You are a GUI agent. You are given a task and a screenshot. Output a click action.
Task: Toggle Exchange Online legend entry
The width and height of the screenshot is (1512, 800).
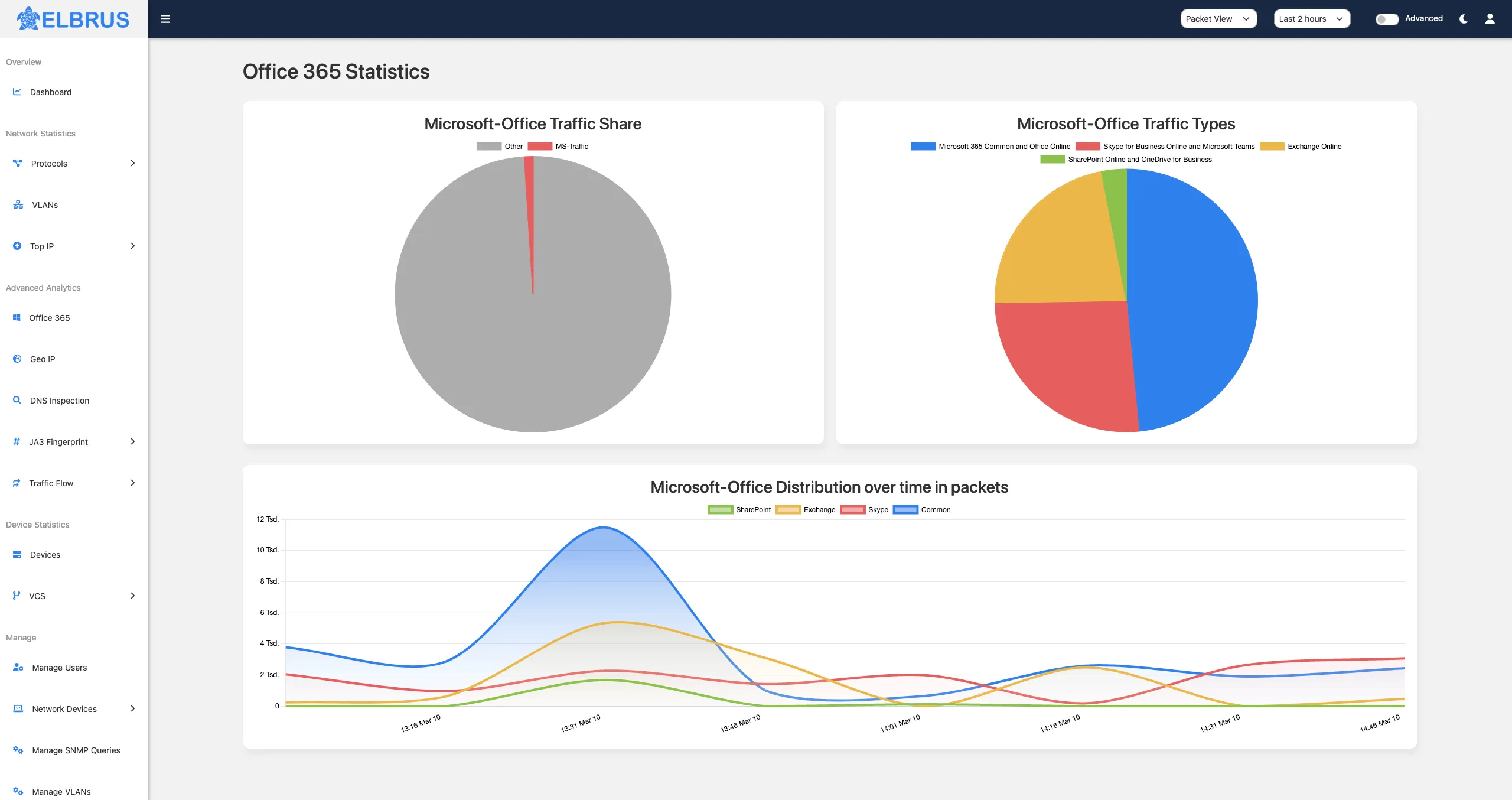(x=1301, y=146)
